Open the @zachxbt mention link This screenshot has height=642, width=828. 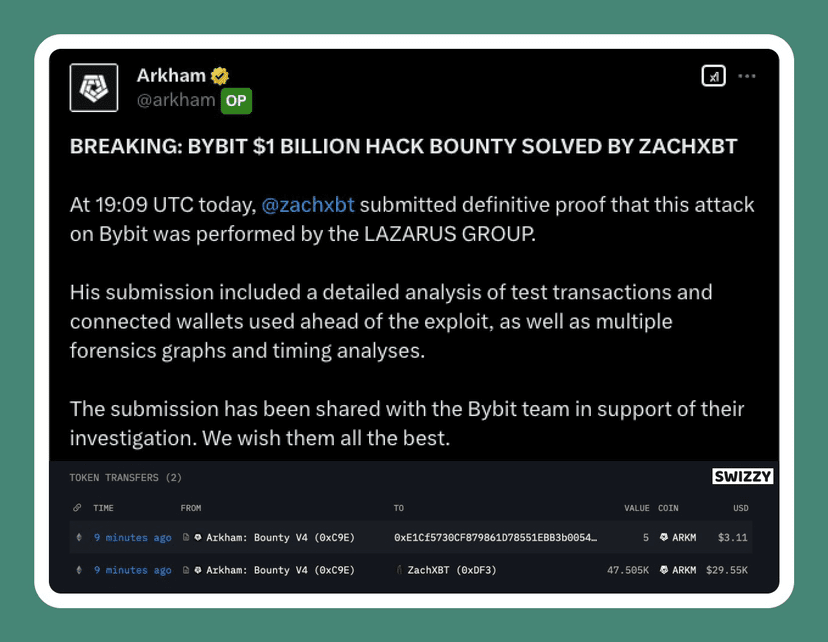(308, 205)
